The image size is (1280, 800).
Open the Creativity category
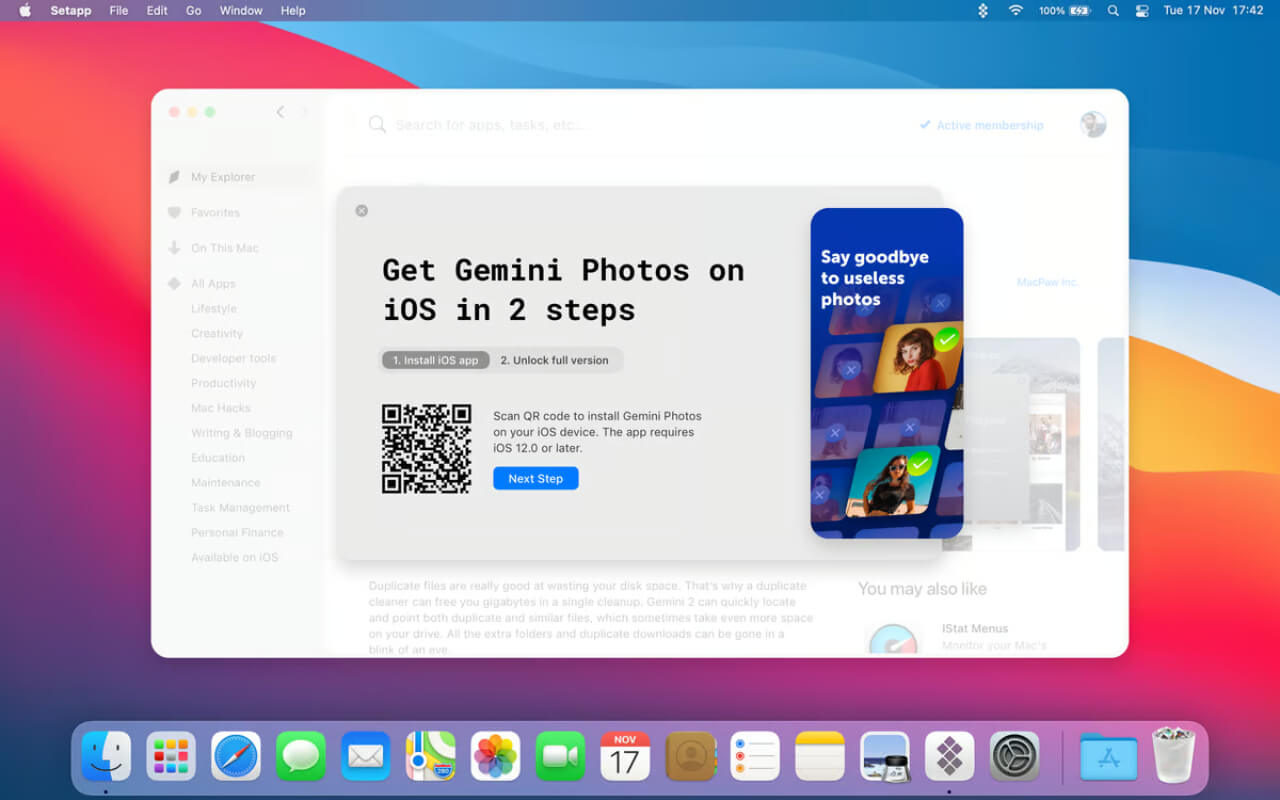point(217,334)
